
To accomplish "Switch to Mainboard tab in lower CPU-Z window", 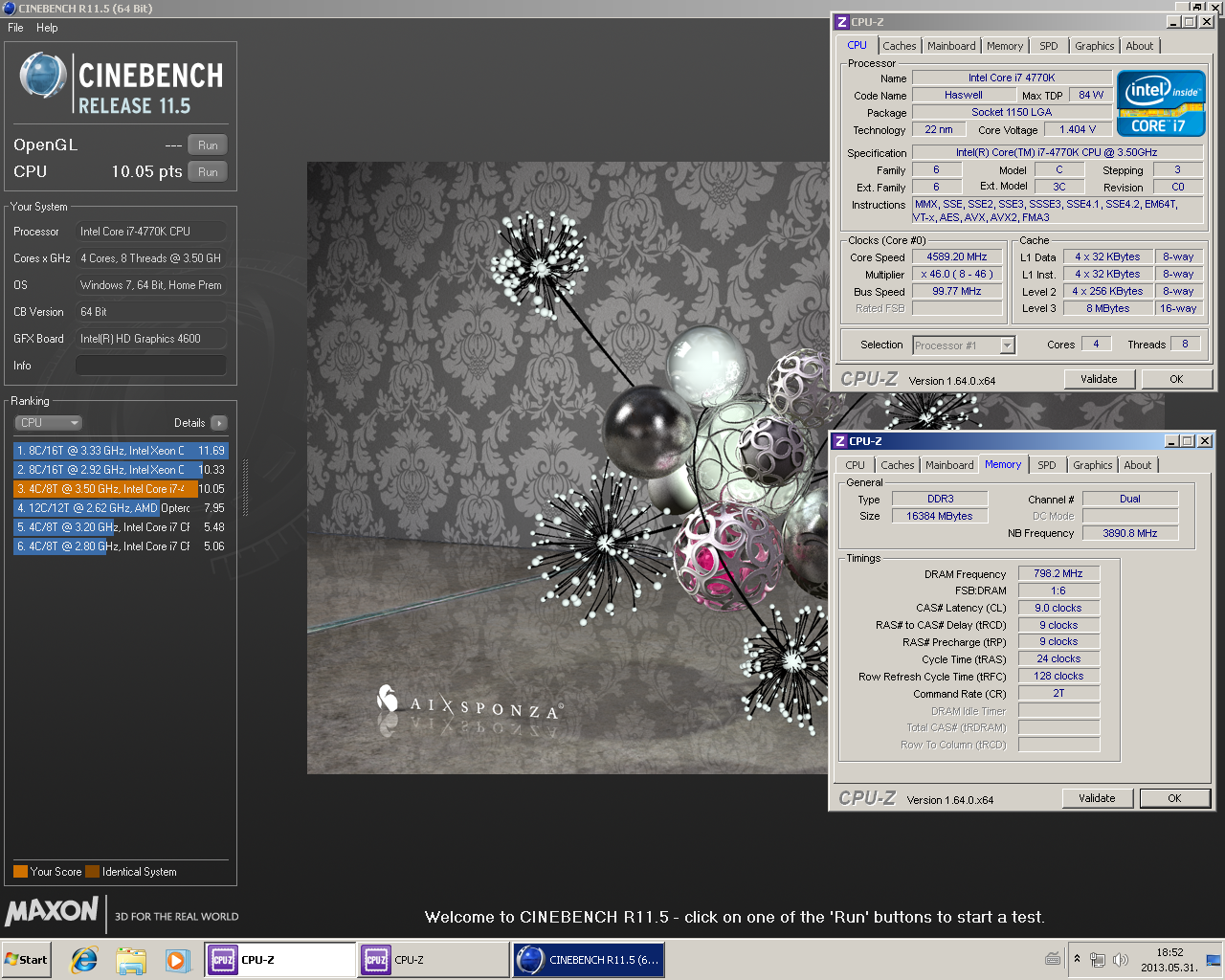I will click(x=949, y=465).
